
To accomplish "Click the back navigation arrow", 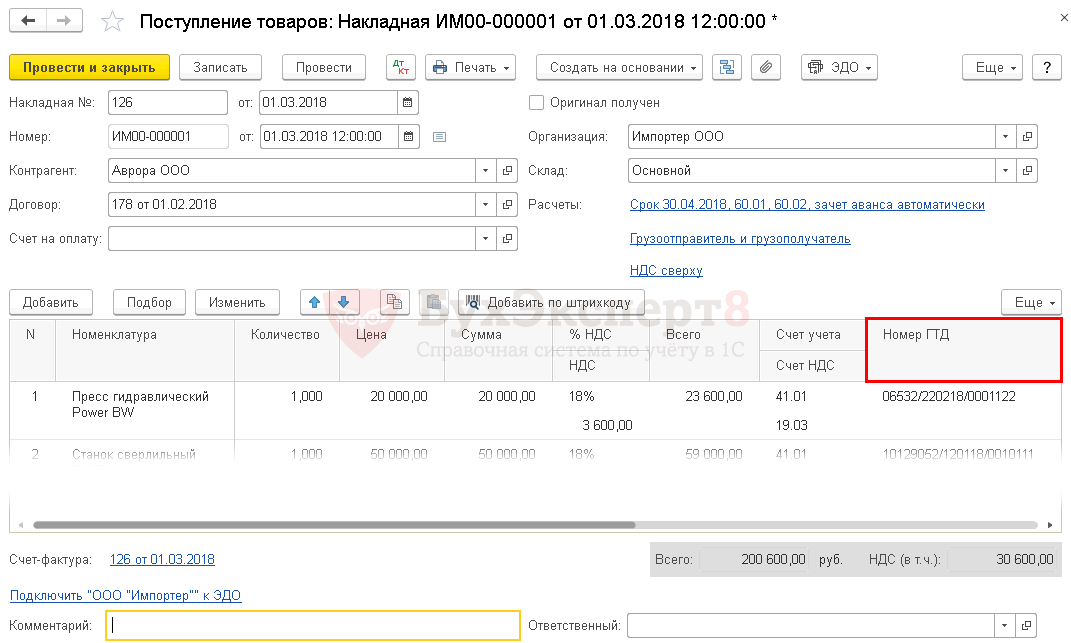I will [28, 21].
